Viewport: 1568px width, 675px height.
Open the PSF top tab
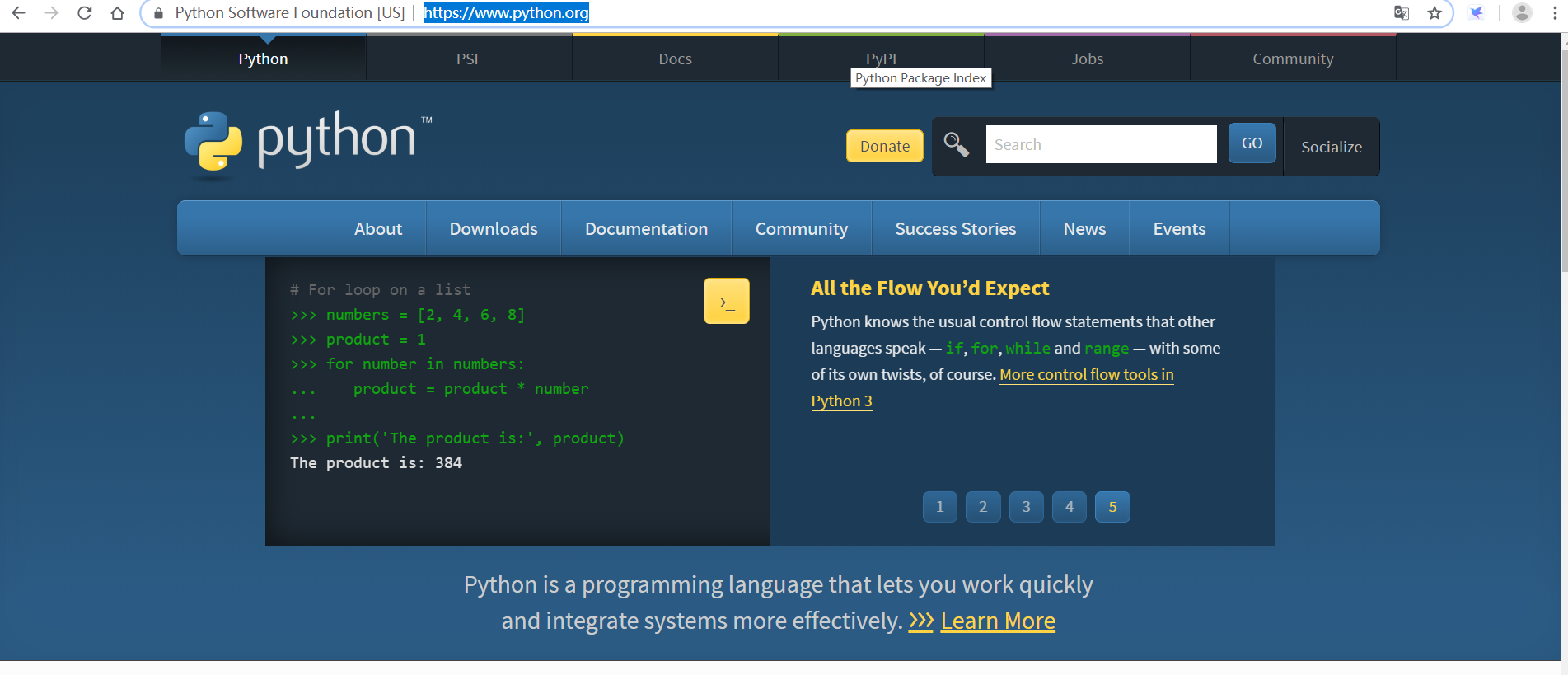click(470, 59)
